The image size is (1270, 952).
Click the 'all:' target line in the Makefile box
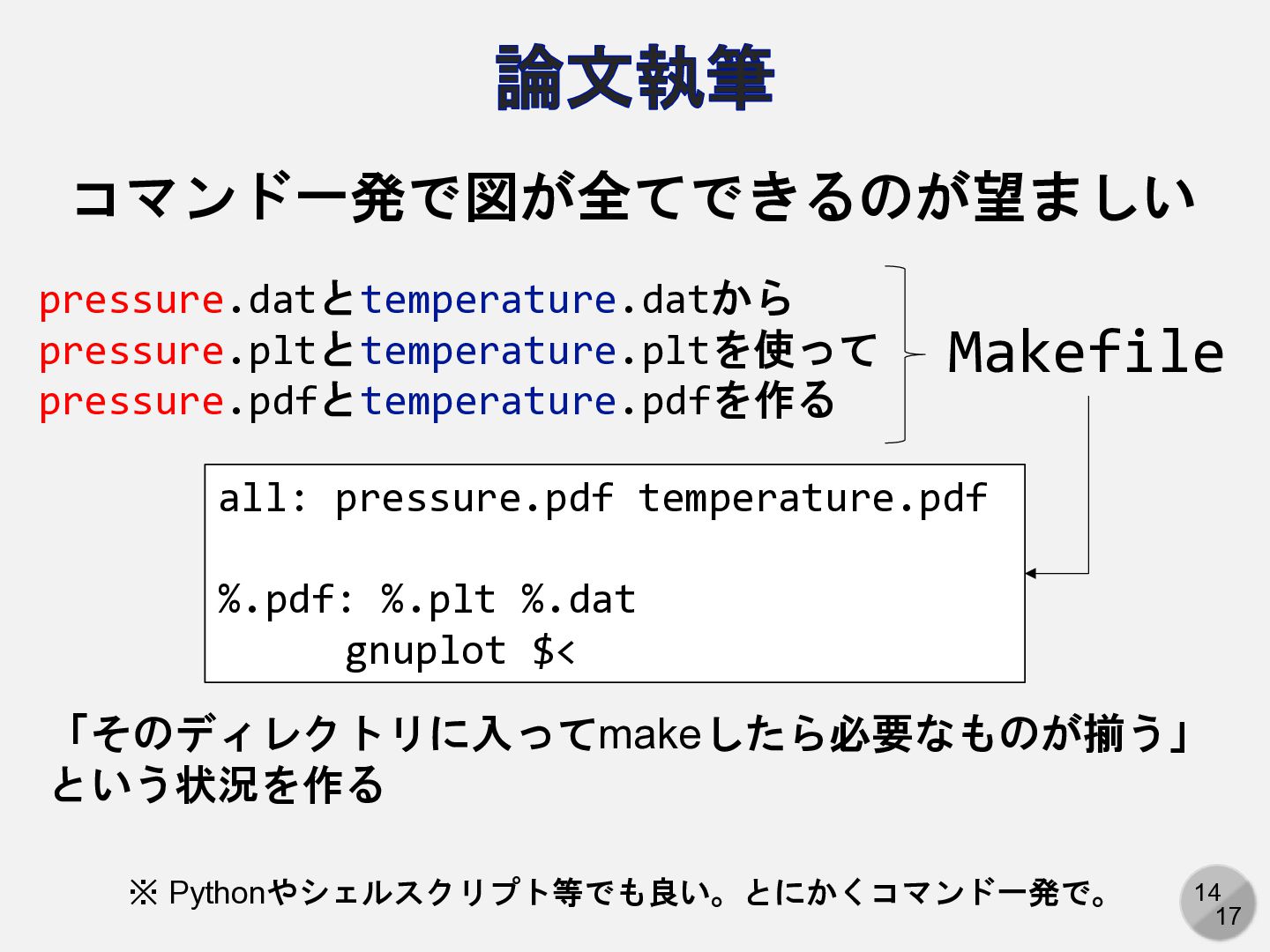coord(602,499)
